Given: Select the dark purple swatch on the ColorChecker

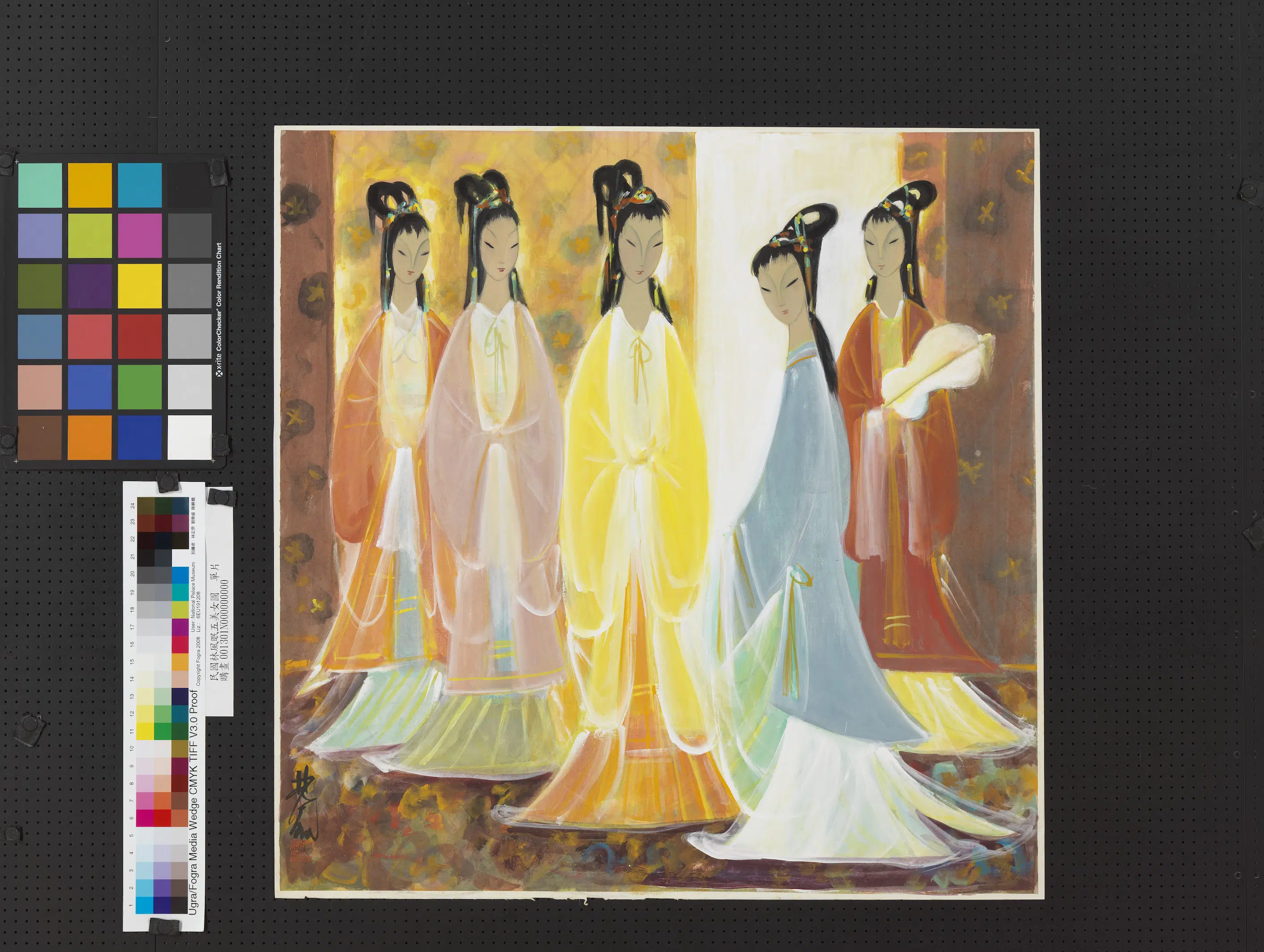Looking at the screenshot, I should pos(90,286).
